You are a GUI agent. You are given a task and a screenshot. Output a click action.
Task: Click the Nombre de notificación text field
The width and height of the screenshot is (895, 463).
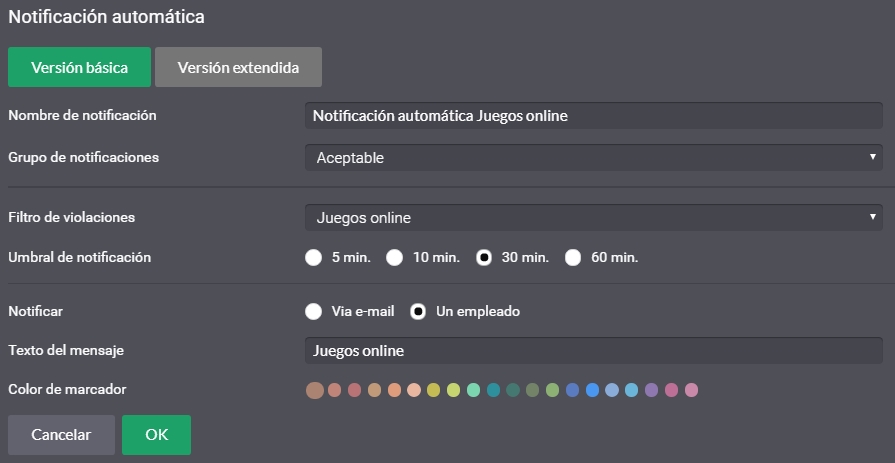click(x=594, y=116)
